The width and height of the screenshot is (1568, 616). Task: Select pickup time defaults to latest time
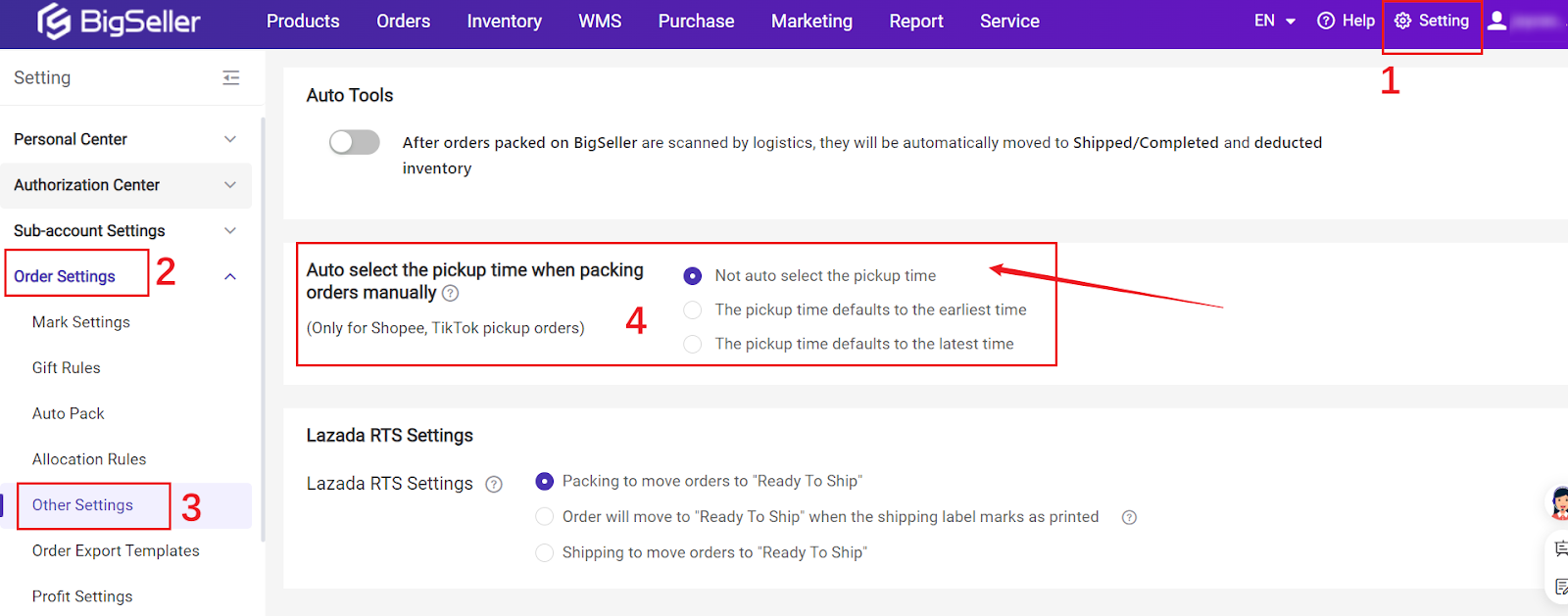[693, 345]
